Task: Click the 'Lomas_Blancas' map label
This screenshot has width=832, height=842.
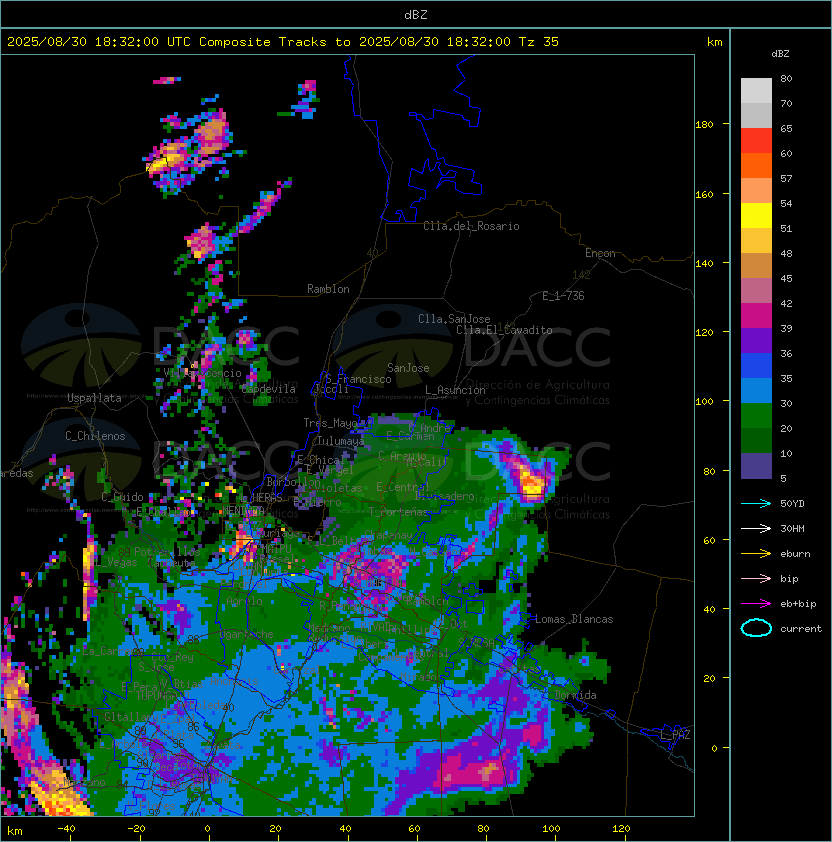Action: point(574,619)
